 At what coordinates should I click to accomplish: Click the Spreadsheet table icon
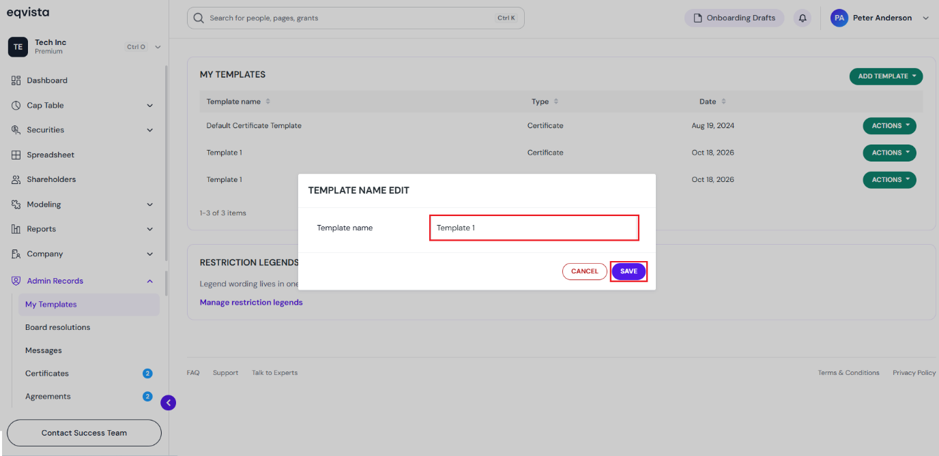16,155
